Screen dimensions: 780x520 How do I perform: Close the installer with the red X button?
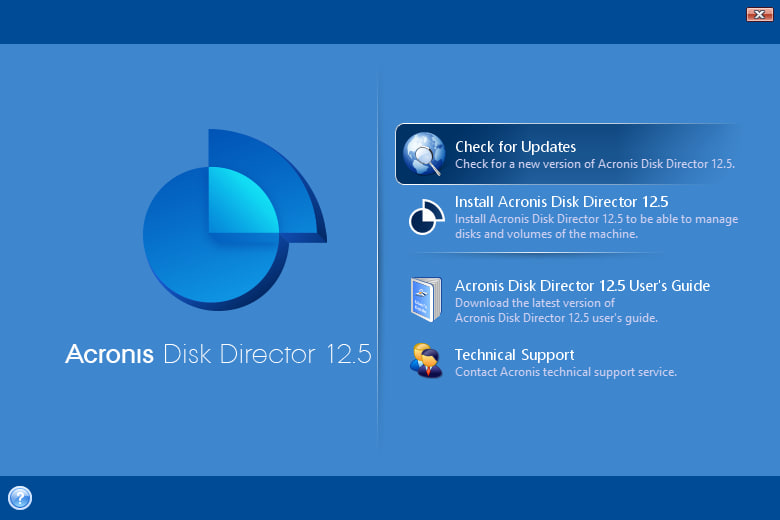760,14
